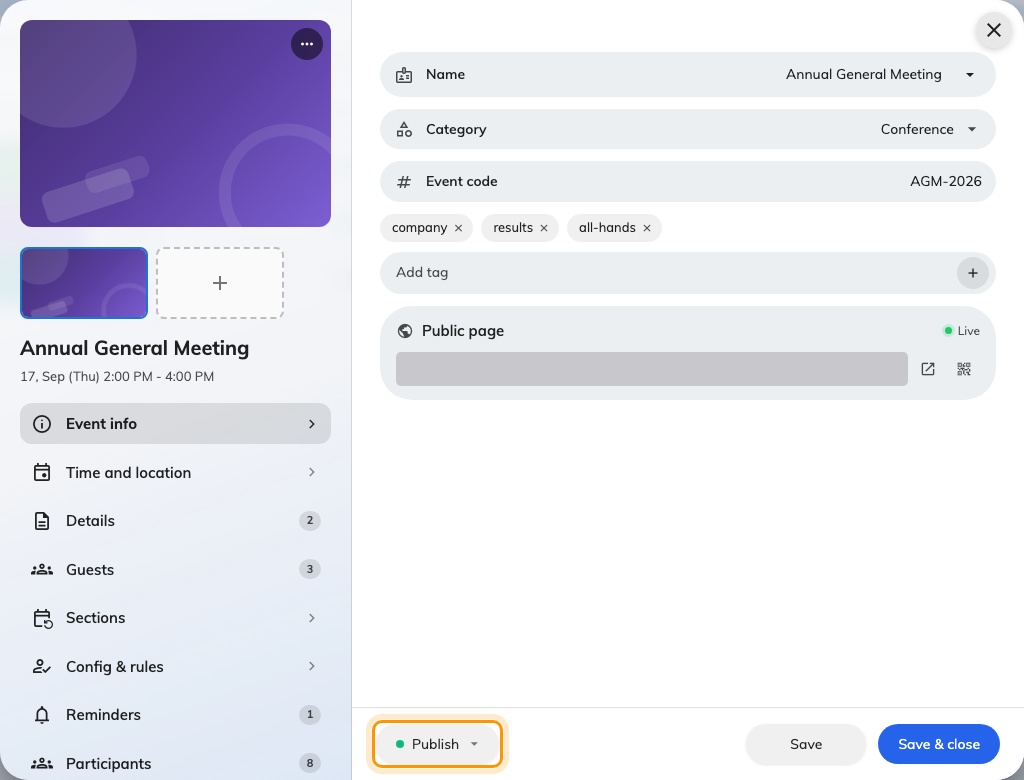Open Config & rules section
This screenshot has width=1024, height=780.
tap(175, 666)
